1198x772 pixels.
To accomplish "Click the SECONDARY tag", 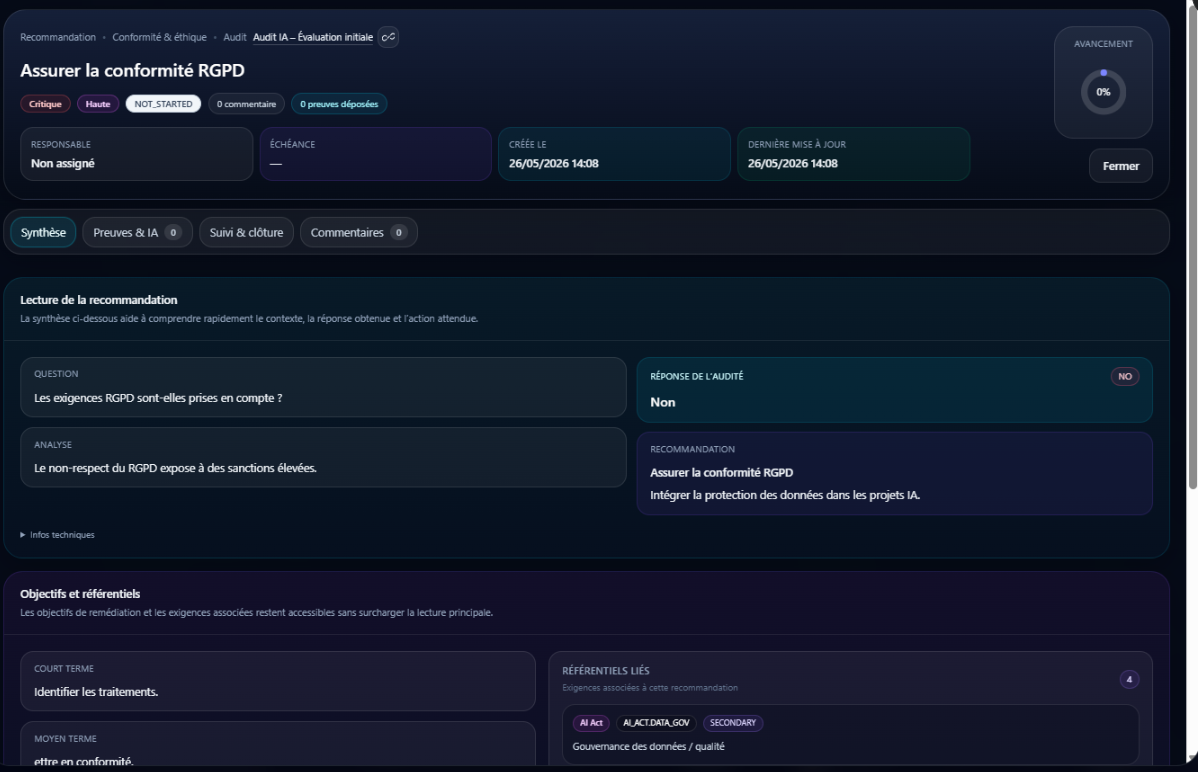I will click(x=732, y=722).
